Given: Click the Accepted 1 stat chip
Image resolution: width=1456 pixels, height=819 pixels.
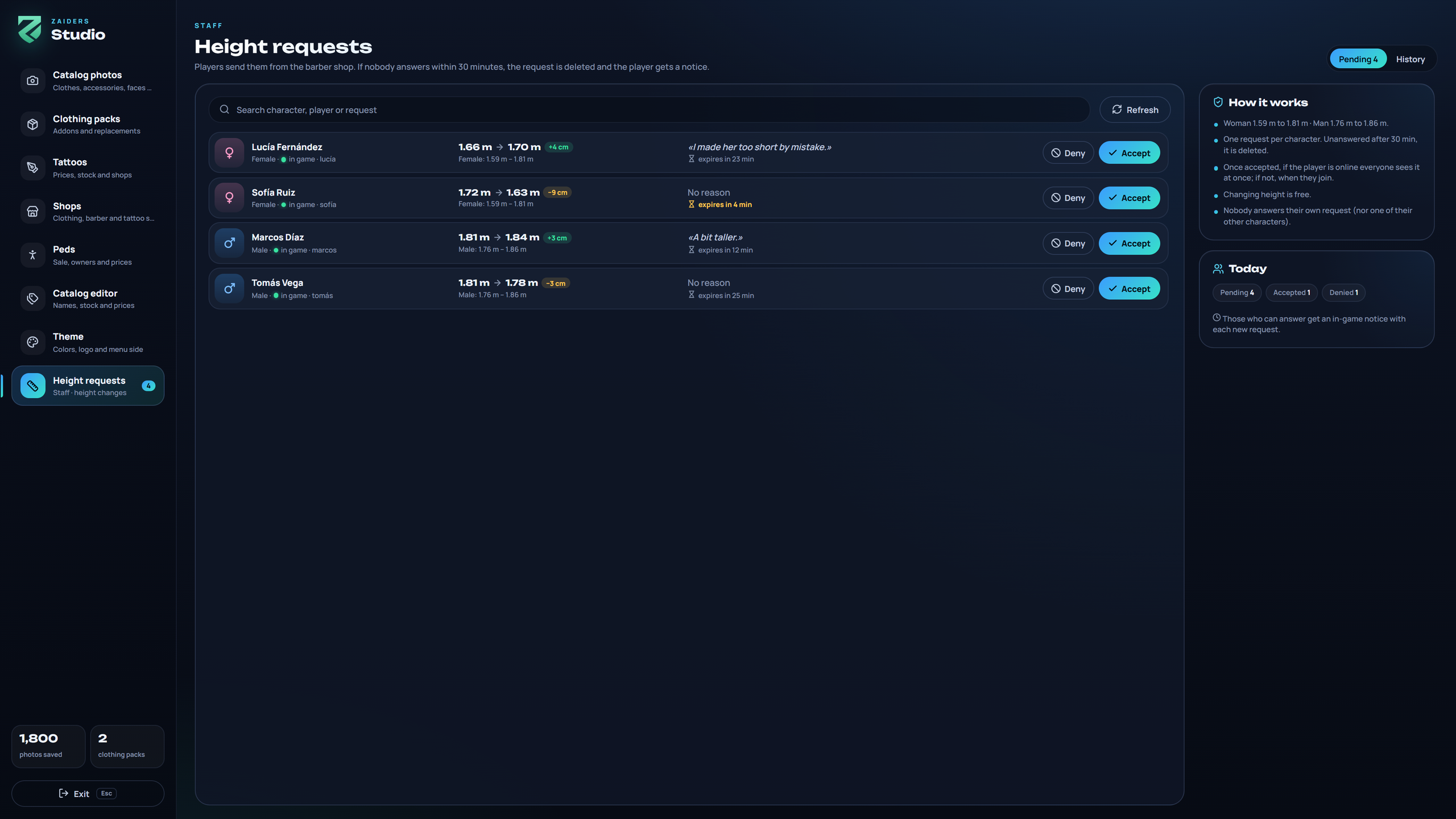Looking at the screenshot, I should (x=1292, y=292).
